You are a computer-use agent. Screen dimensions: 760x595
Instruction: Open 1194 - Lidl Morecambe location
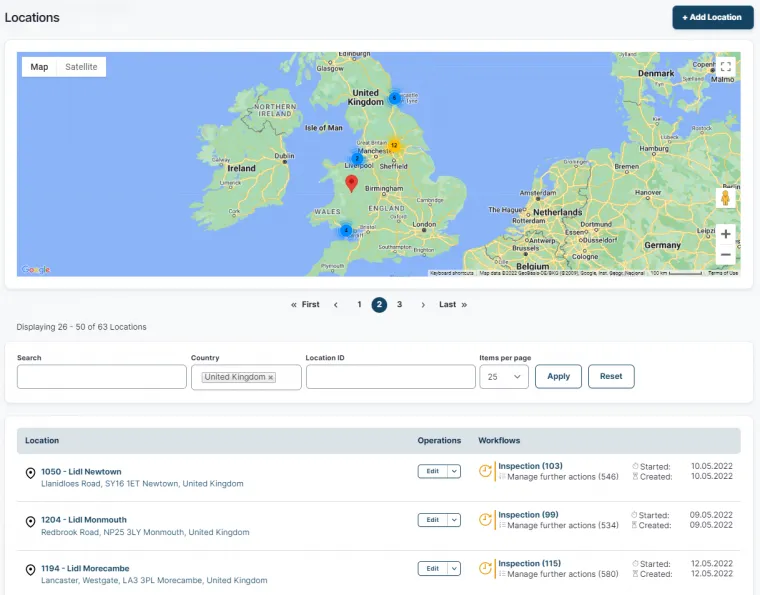85,568
